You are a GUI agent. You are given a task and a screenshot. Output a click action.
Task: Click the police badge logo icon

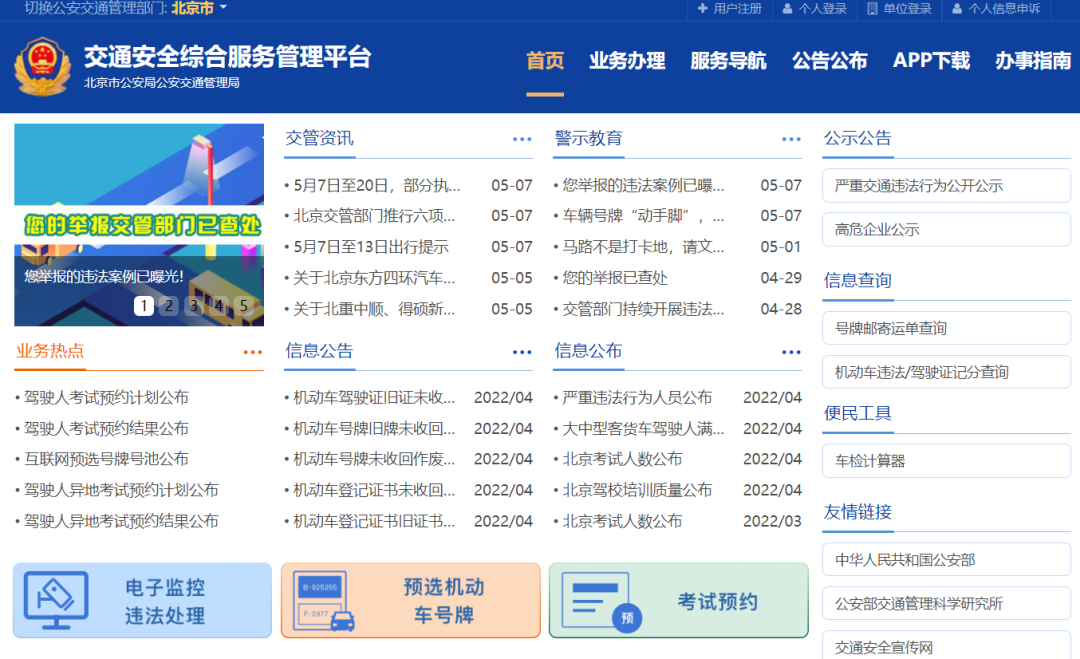(x=42, y=66)
